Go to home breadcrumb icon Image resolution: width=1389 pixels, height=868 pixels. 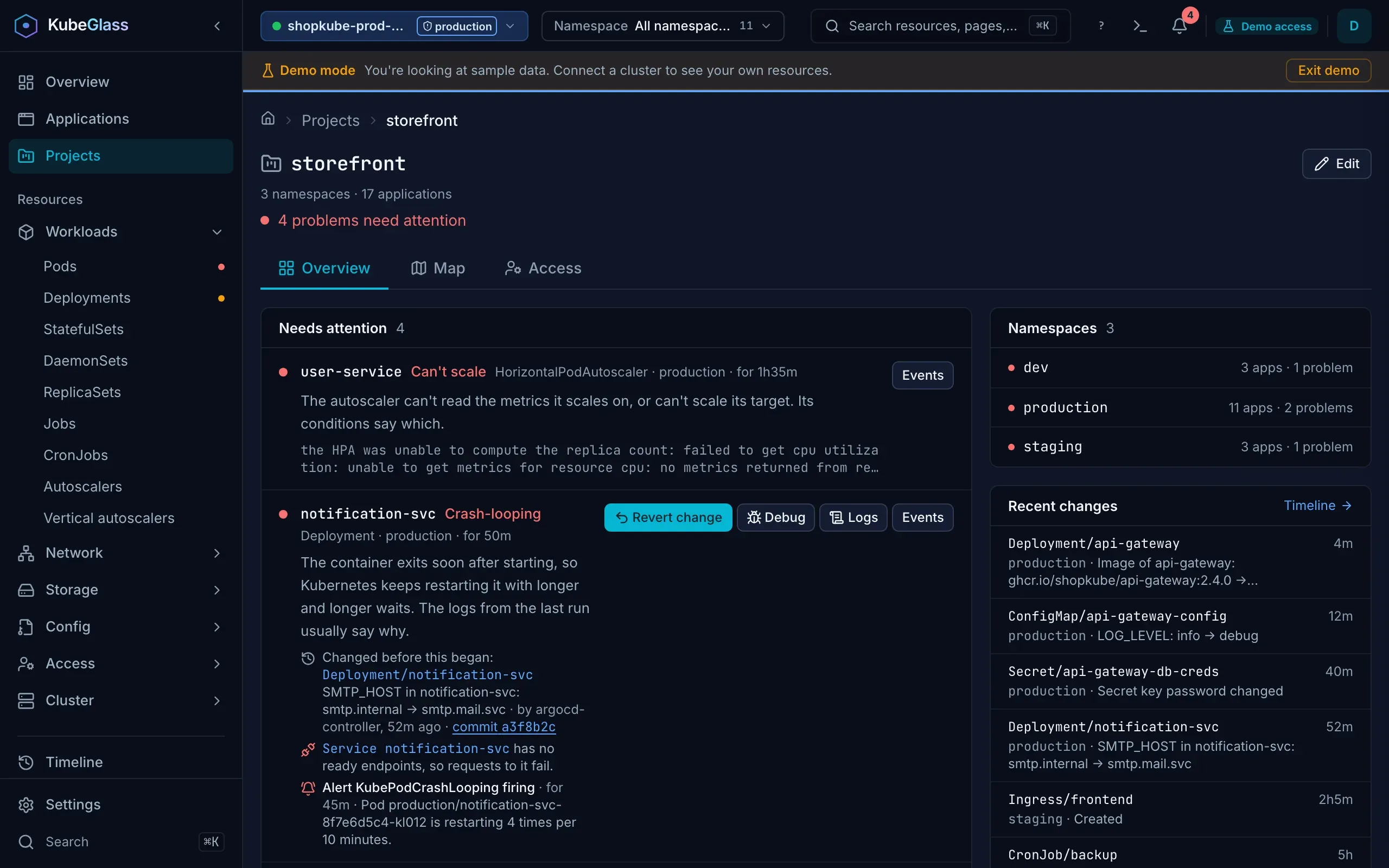268,119
